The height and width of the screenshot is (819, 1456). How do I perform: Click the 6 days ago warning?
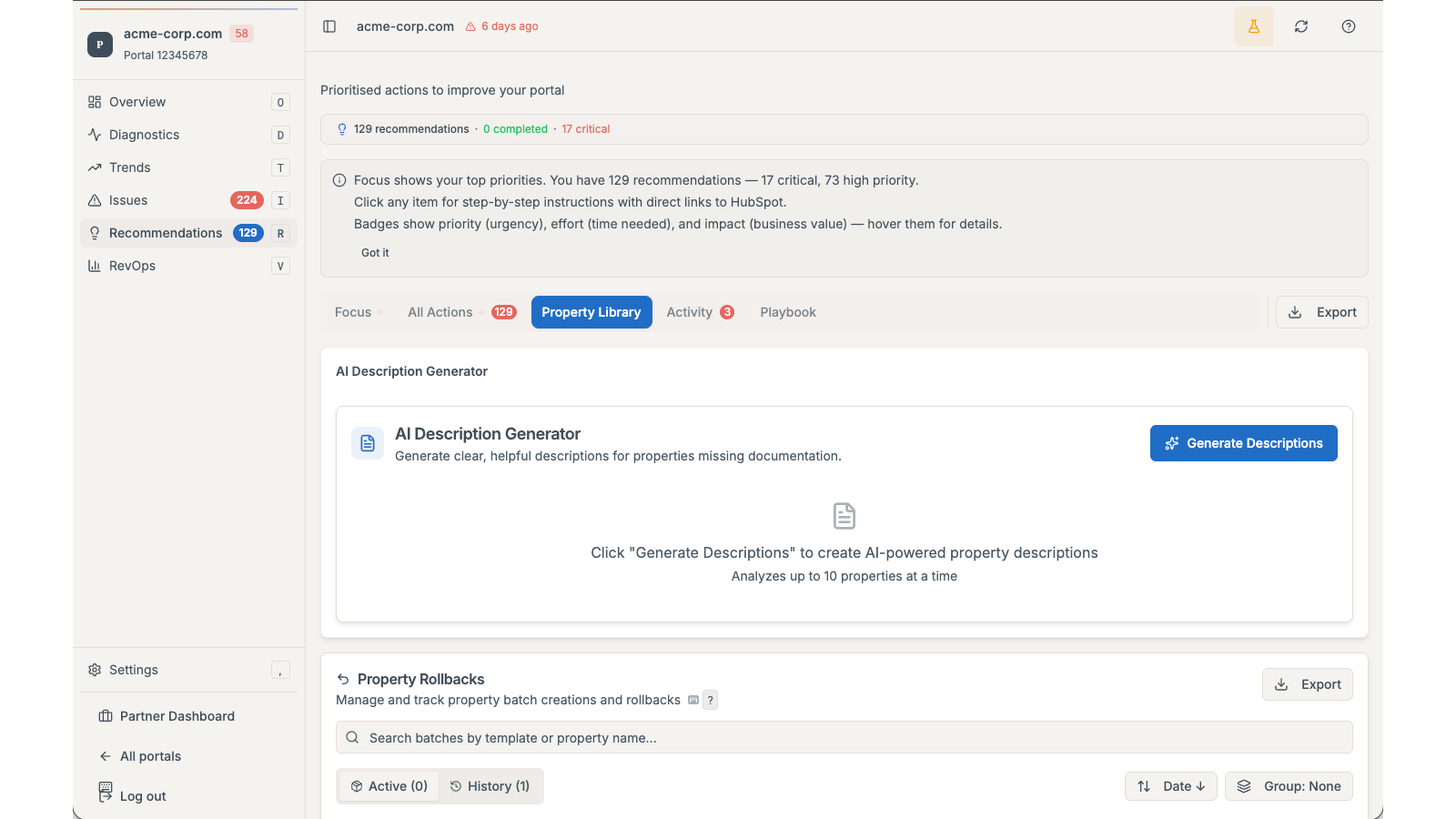(502, 26)
